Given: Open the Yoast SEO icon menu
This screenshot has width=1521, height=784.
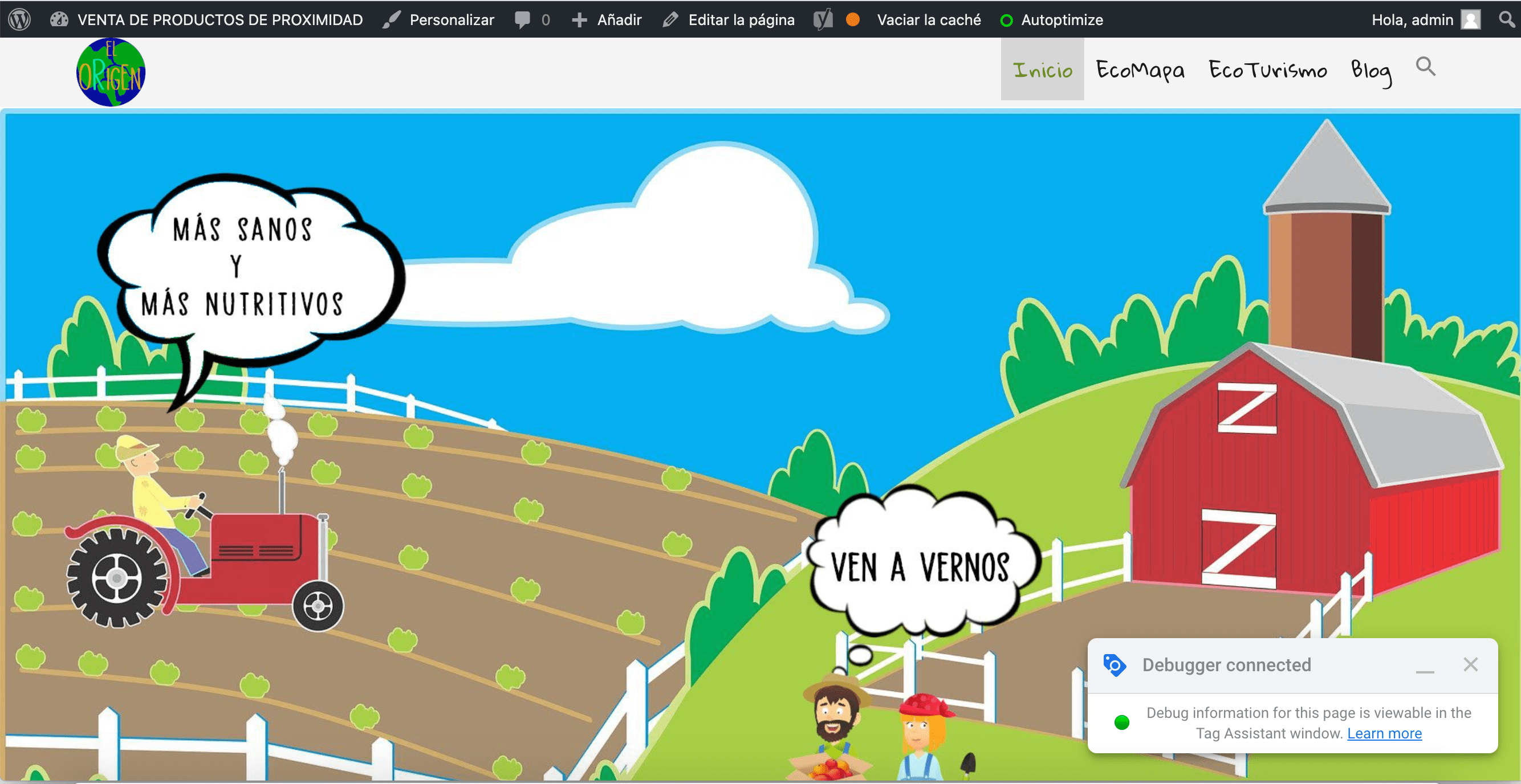Looking at the screenshot, I should pos(823,19).
